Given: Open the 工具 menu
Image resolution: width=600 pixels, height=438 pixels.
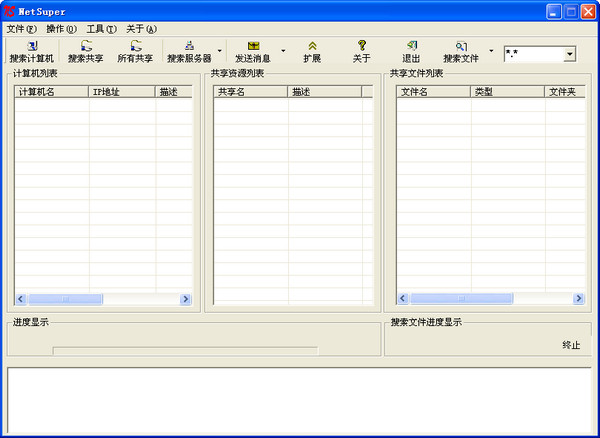Looking at the screenshot, I should click(x=101, y=29).
